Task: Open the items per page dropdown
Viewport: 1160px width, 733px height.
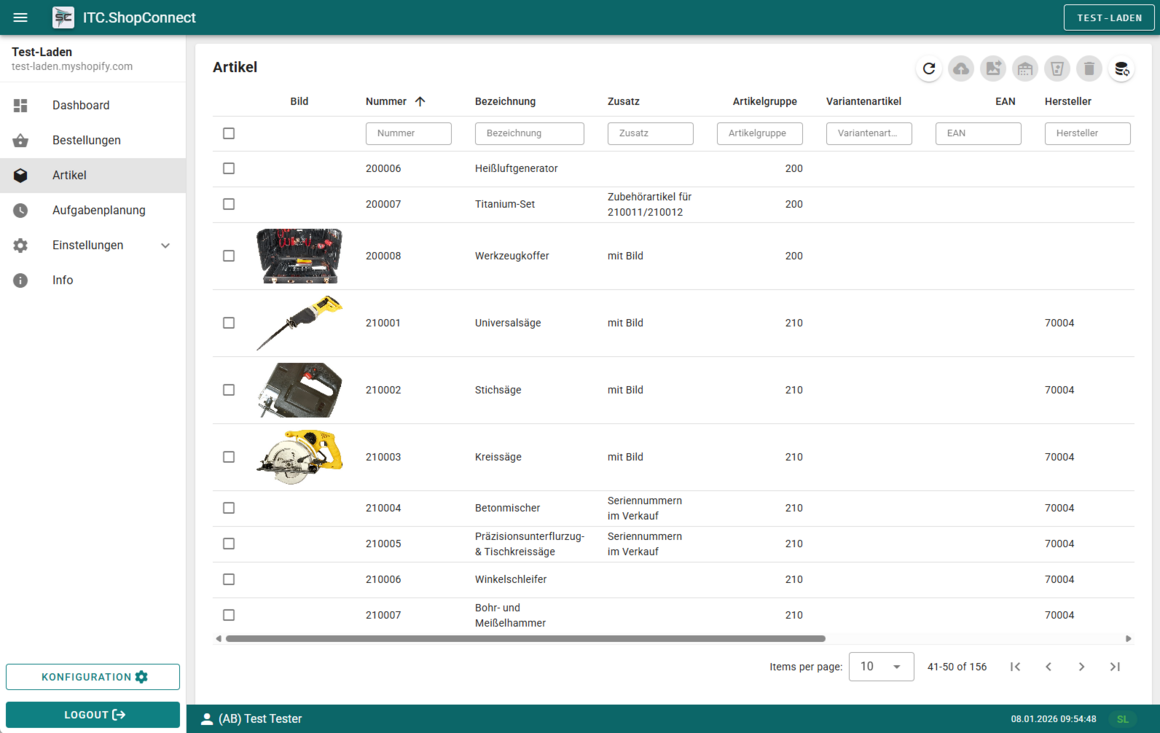Action: 880,667
